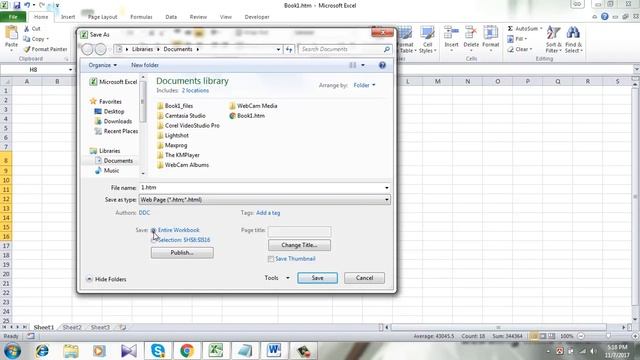640x360 pixels.
Task: Click the Delete cells icon
Action: pyautogui.click(x=471, y=33)
